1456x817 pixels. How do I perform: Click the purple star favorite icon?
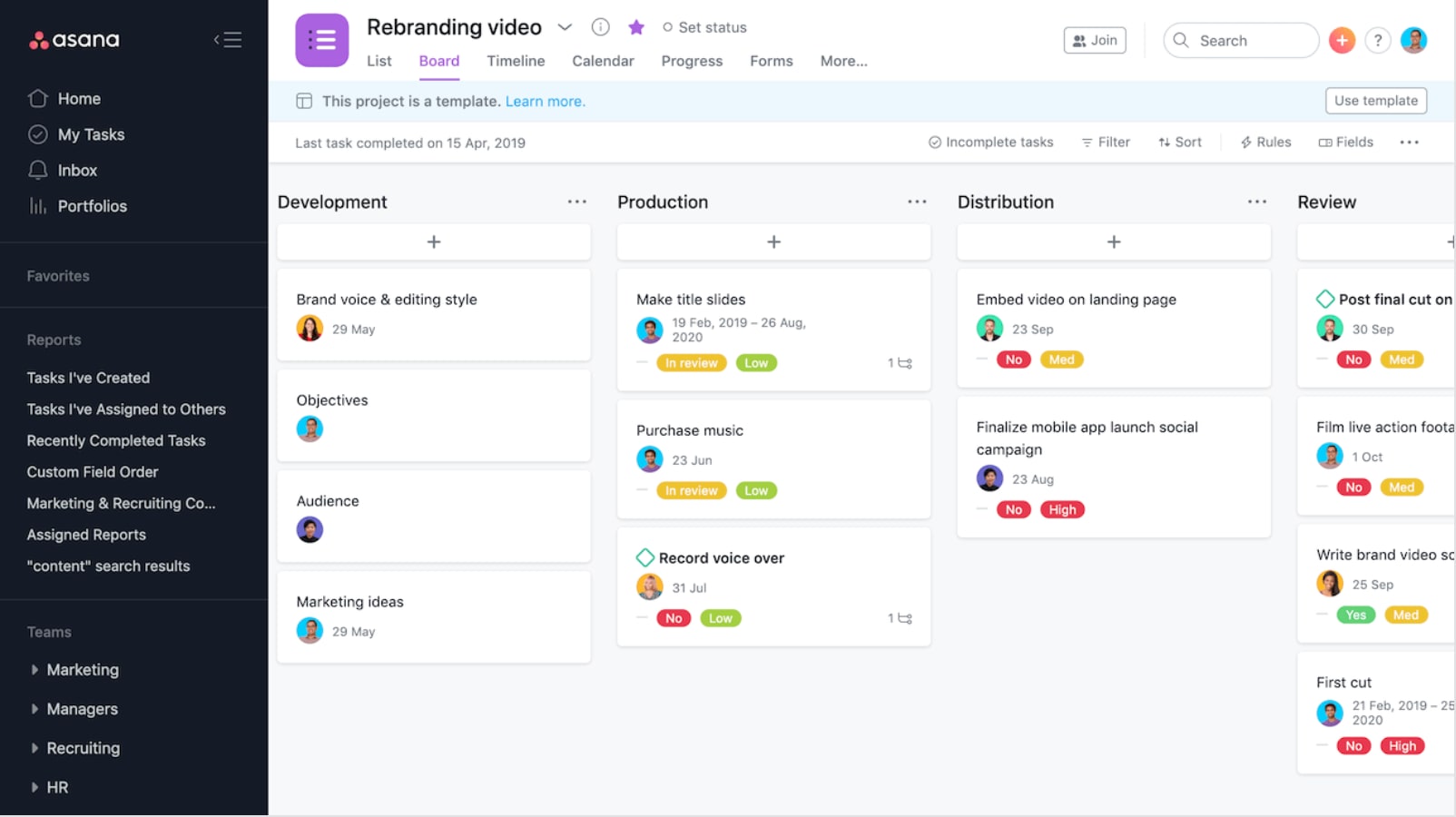(636, 27)
